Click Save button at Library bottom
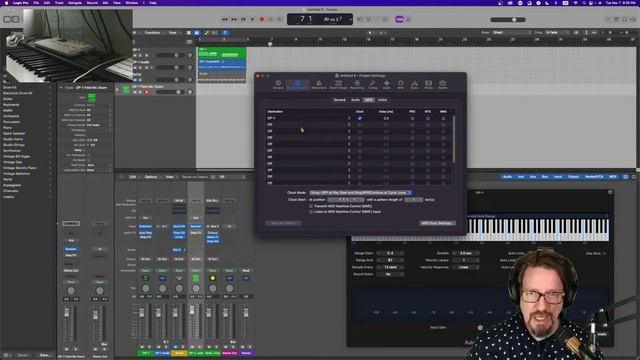This screenshot has height=360, width=640. pos(44,355)
